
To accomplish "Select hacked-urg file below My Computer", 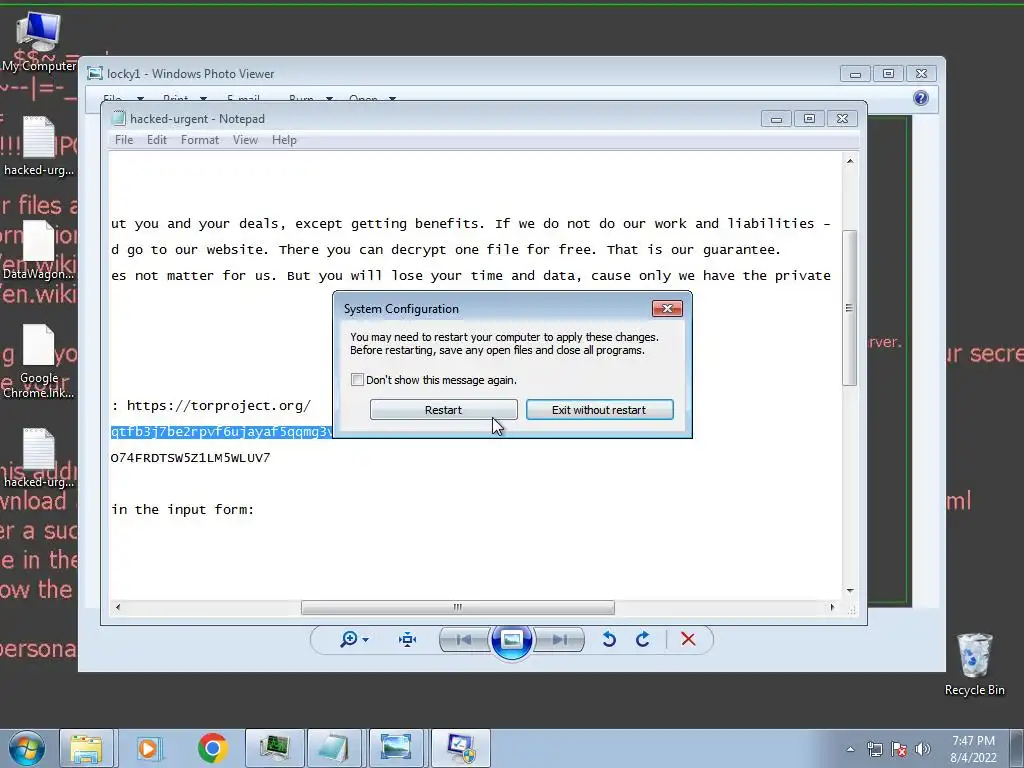I will point(39,146).
